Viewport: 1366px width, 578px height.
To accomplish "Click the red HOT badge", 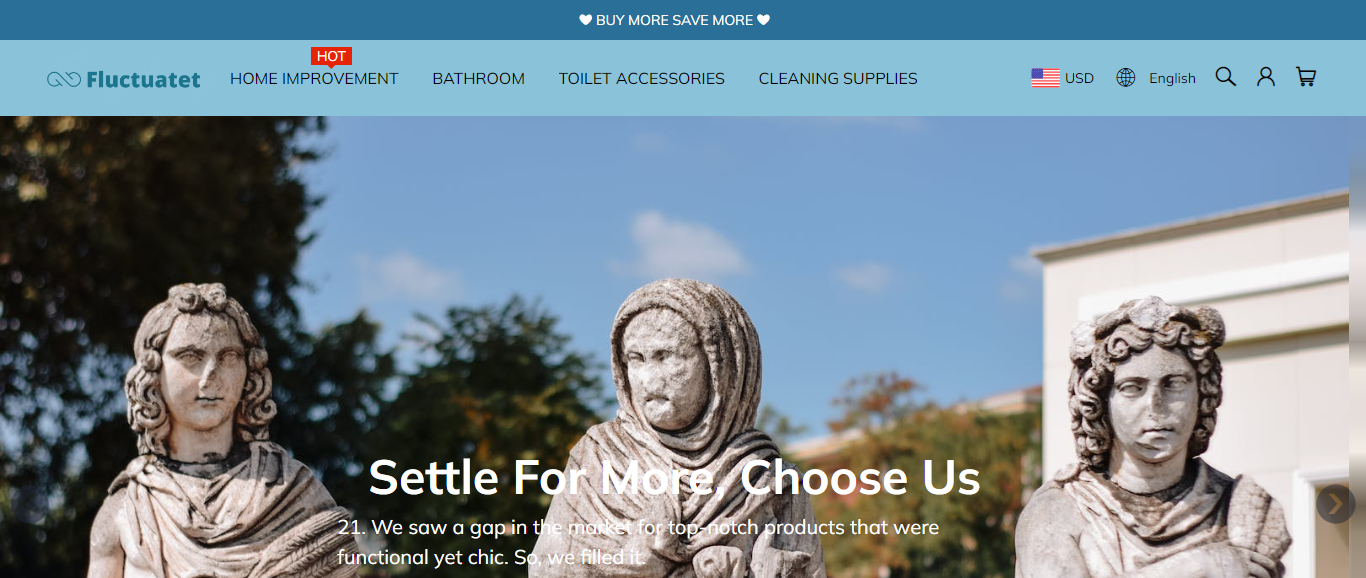I will click(331, 57).
